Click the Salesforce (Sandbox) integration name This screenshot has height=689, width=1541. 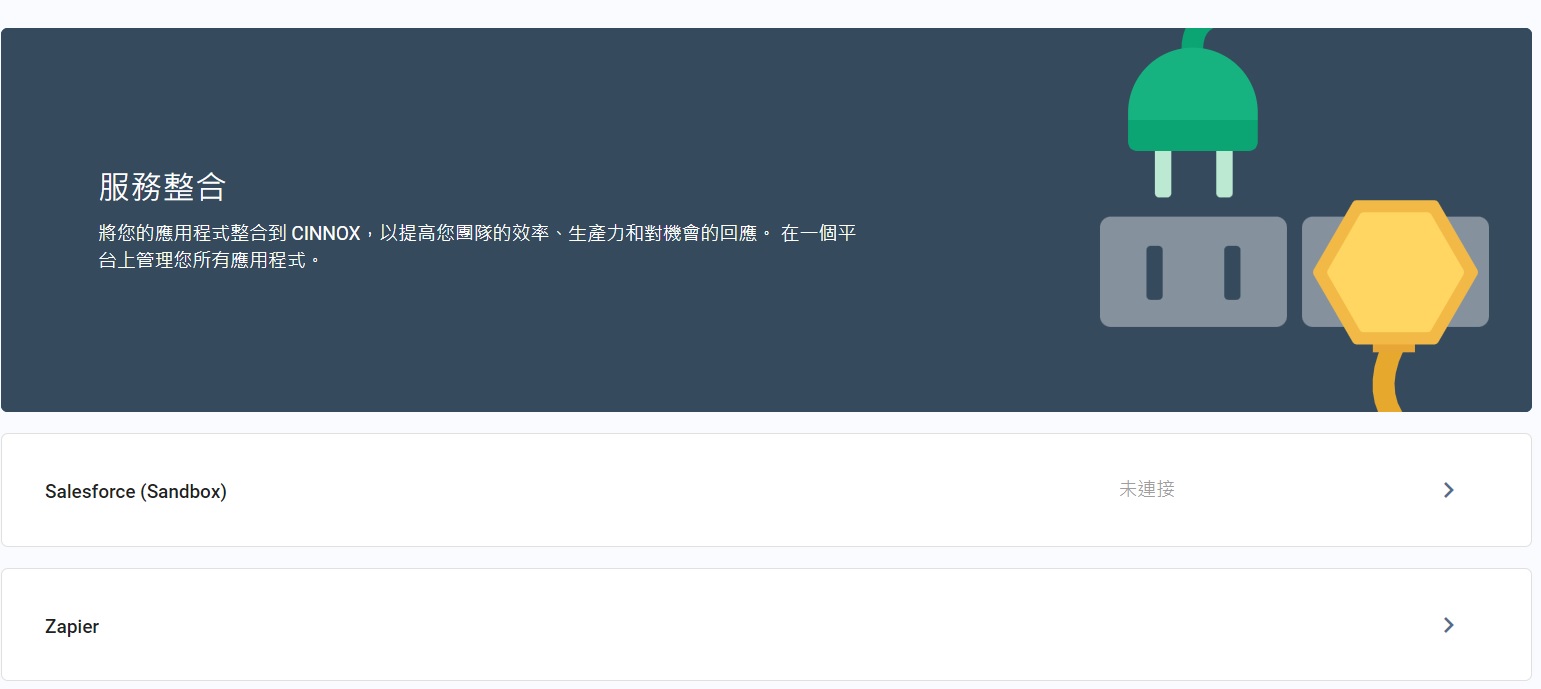[136, 491]
